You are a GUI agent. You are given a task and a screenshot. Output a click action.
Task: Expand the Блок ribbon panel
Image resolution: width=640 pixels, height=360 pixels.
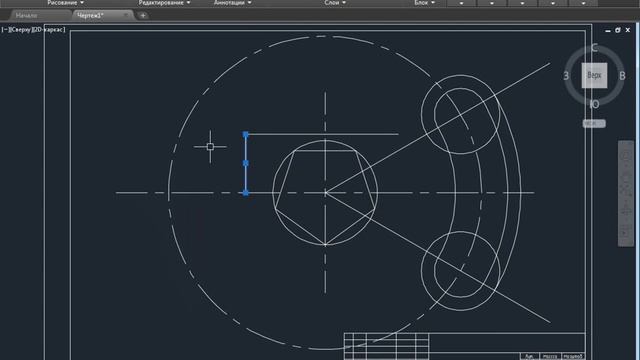[424, 2]
